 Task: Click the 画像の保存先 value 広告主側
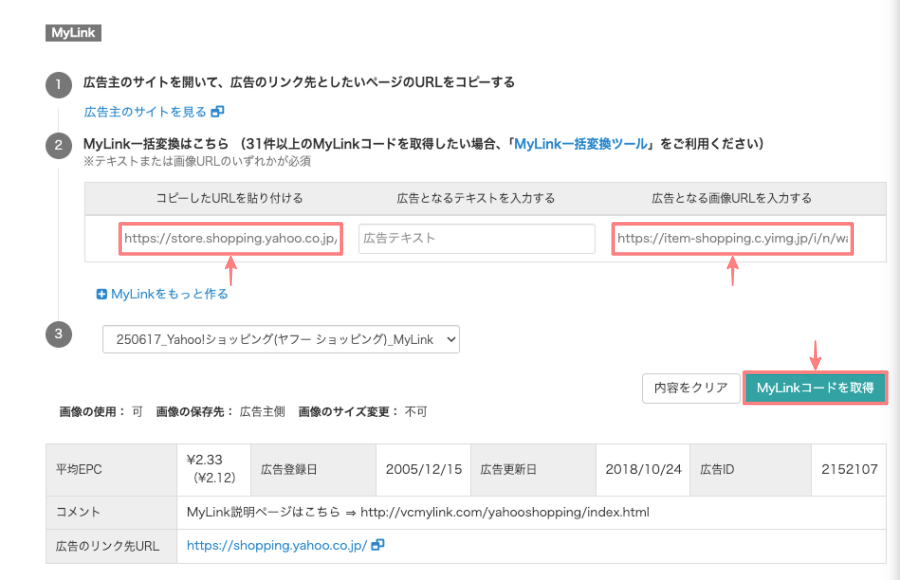coord(262,412)
